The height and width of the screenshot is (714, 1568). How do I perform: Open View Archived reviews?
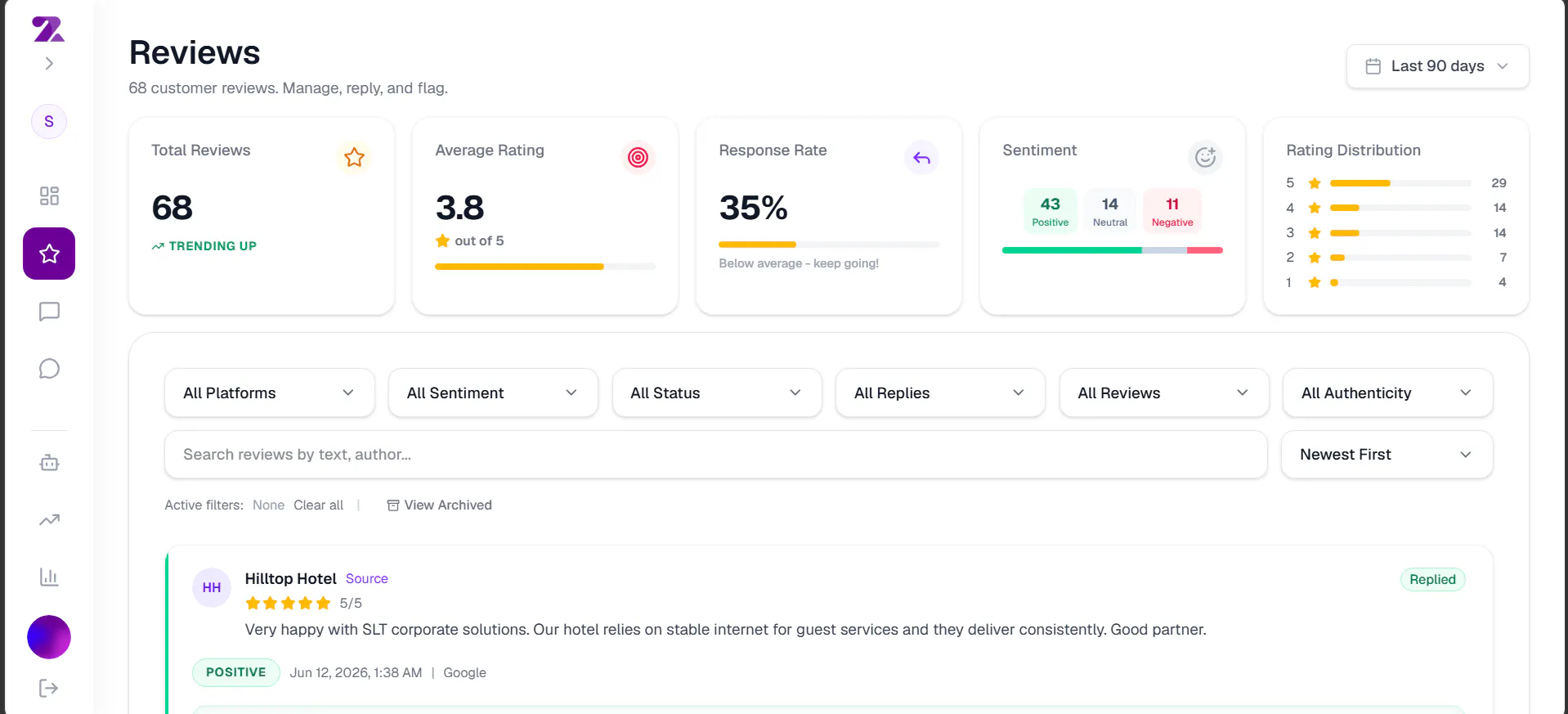439,505
